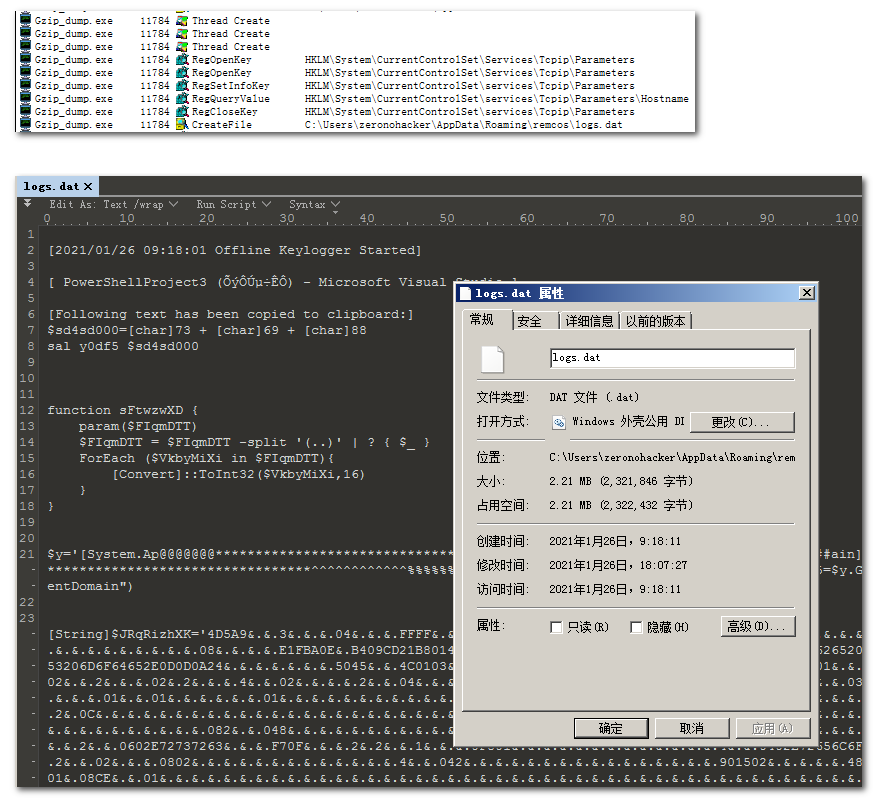Click the Windows shell DLL icon next to 打开方式

(x=558, y=422)
